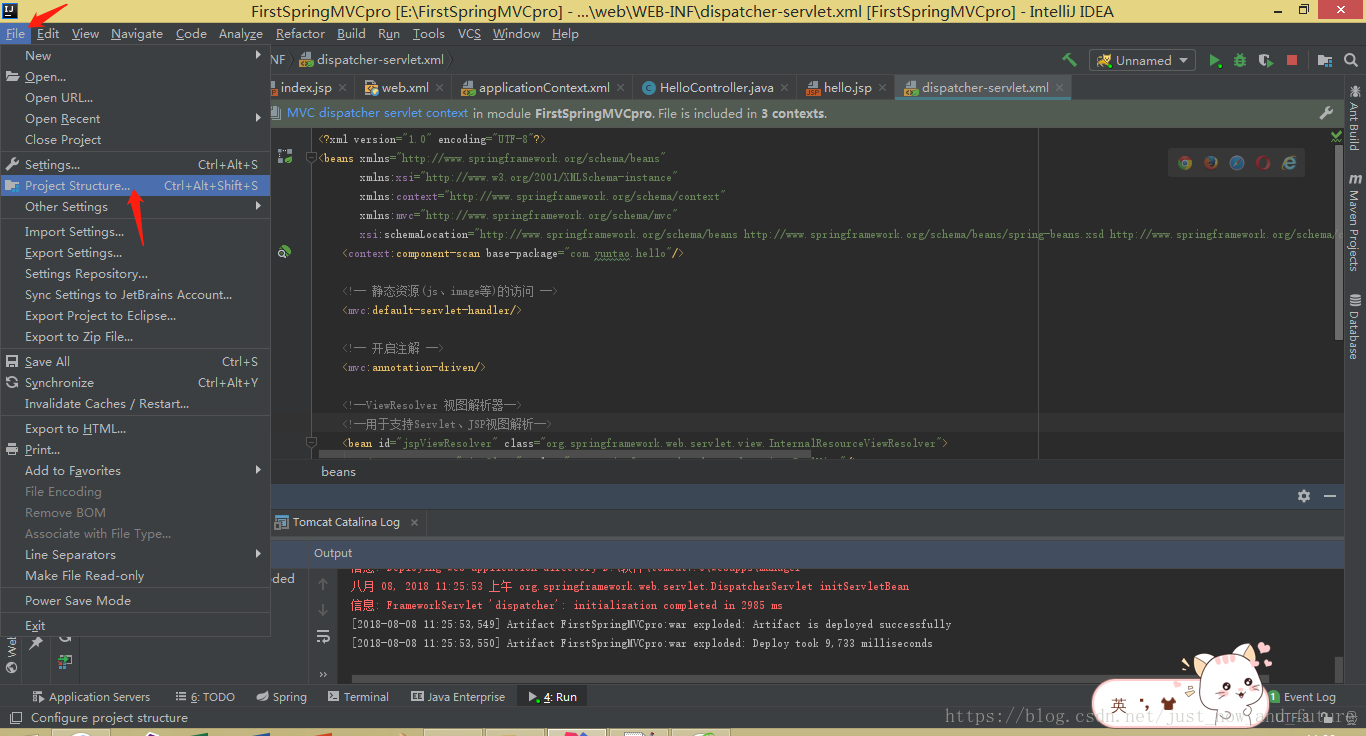The width and height of the screenshot is (1366, 736).
Task: Close the dispatcher-servlet.xml tab
Action: coord(1059,88)
